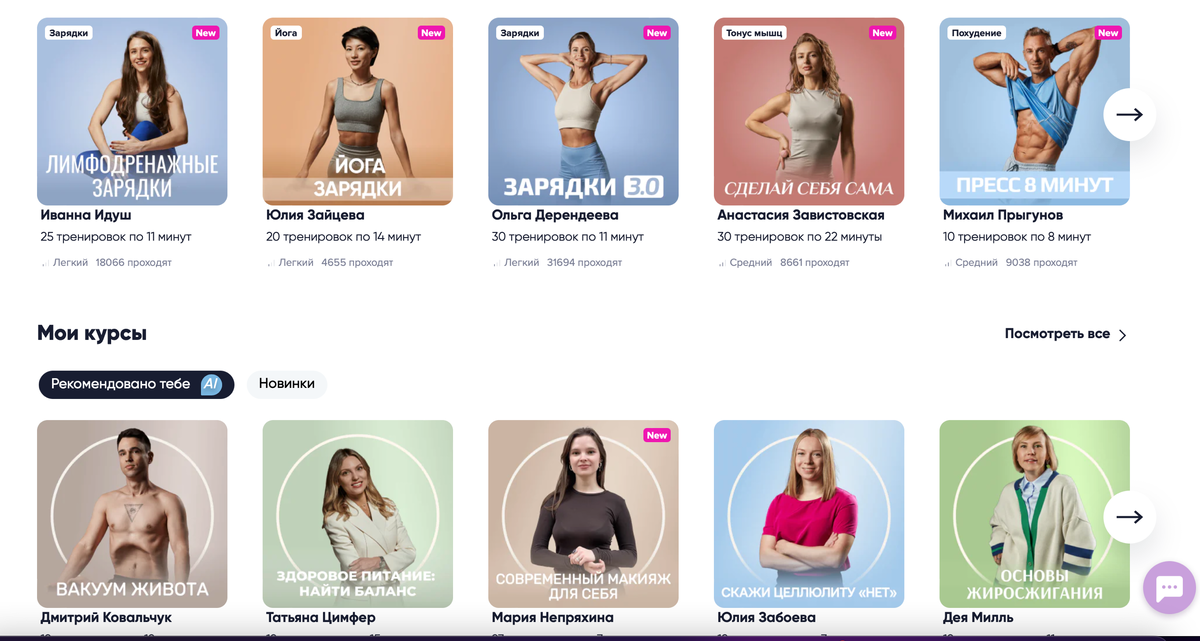
Task: Click the AI badge on Рекомендовано тебе
Action: [211, 384]
